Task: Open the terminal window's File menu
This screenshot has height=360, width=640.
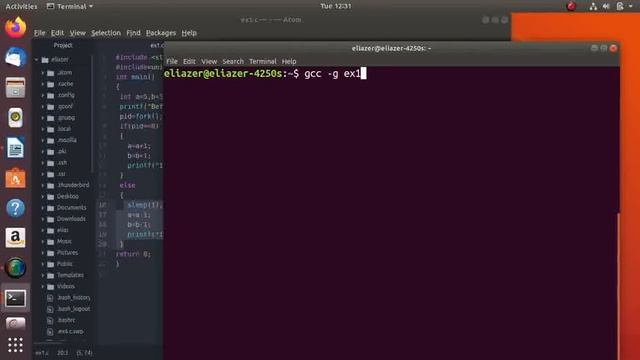Action: point(172,61)
